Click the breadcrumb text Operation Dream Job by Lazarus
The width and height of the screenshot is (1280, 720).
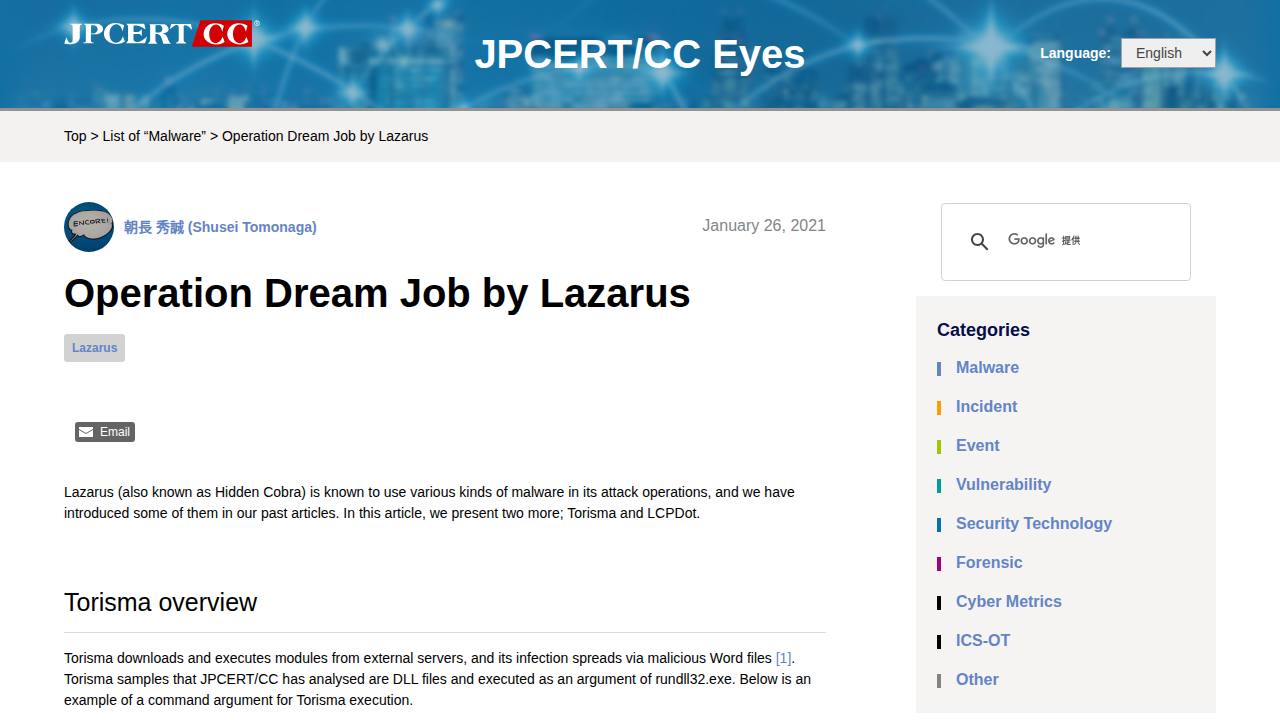(x=325, y=136)
